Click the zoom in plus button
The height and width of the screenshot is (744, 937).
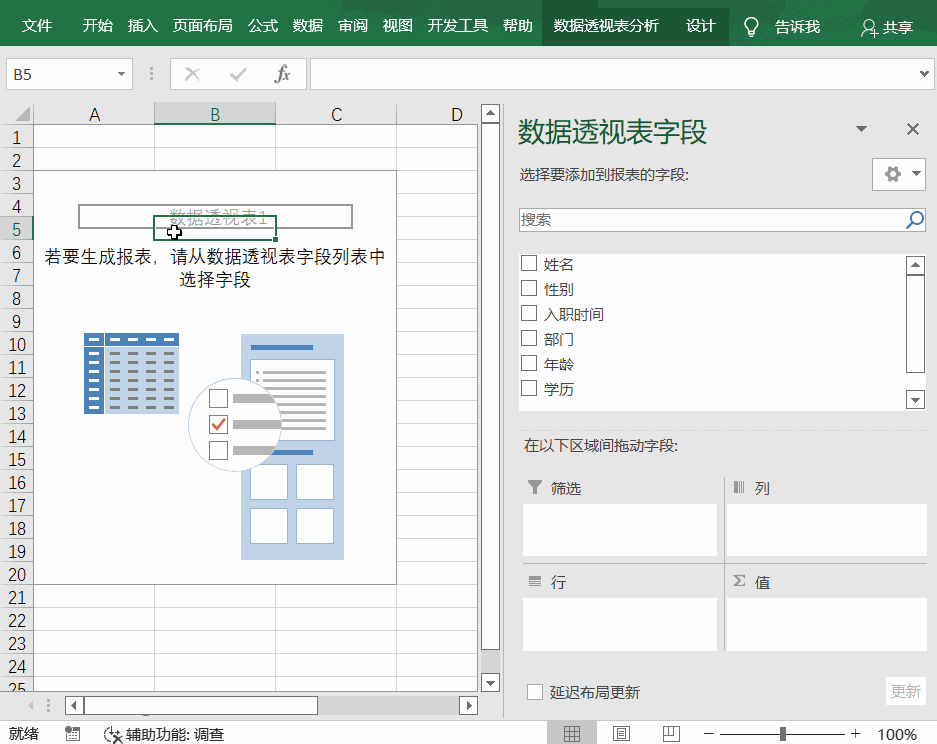856,734
